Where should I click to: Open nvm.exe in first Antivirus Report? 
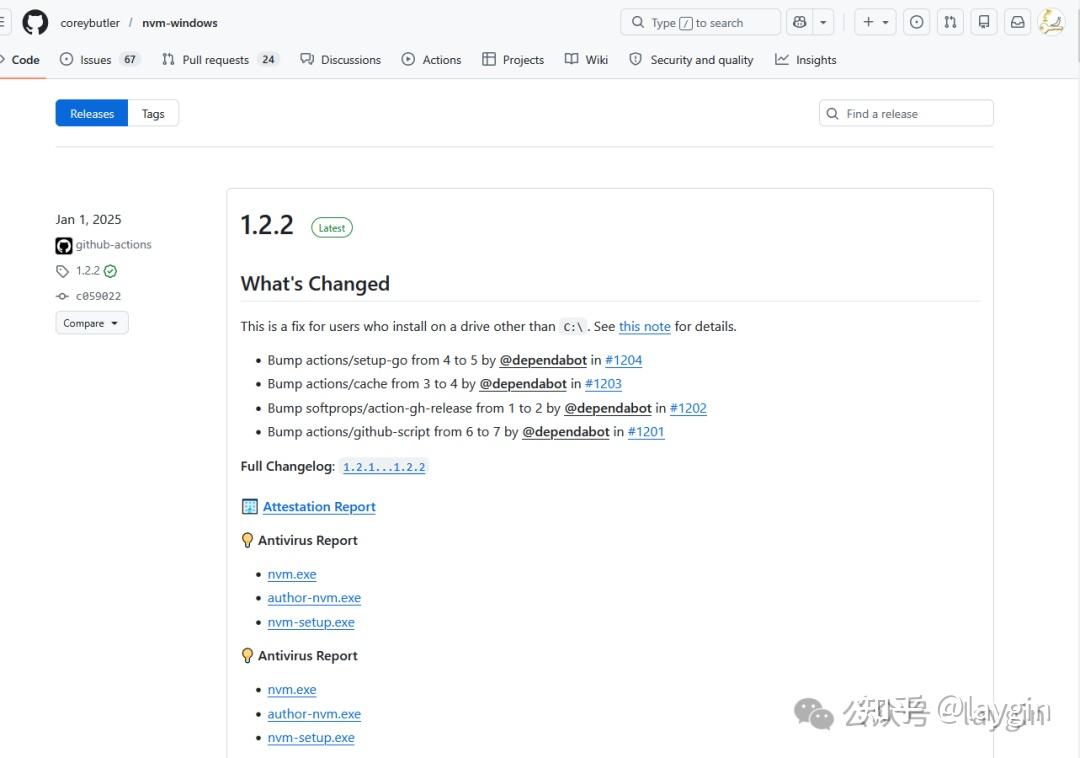291,574
